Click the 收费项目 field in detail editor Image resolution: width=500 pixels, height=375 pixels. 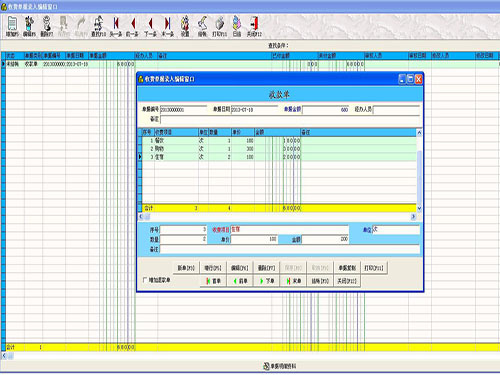click(x=290, y=230)
